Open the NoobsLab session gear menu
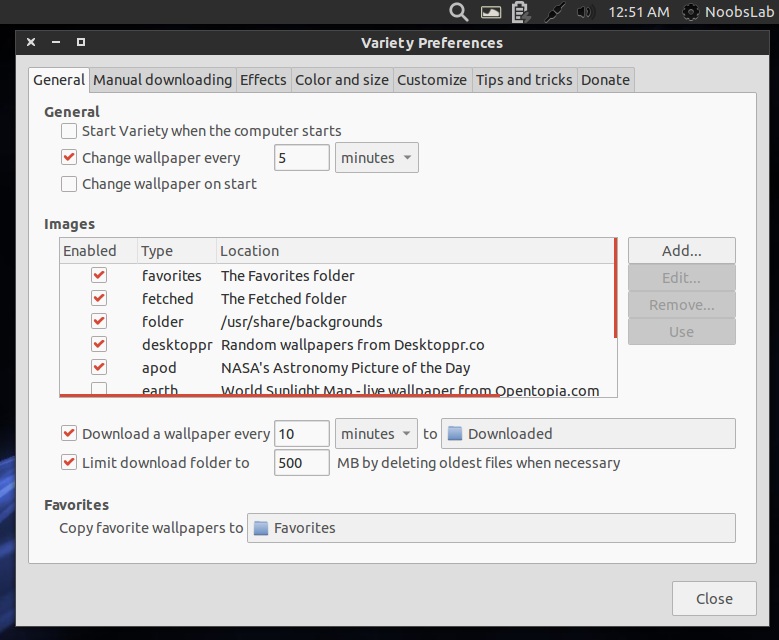This screenshot has width=779, height=640. coord(690,12)
